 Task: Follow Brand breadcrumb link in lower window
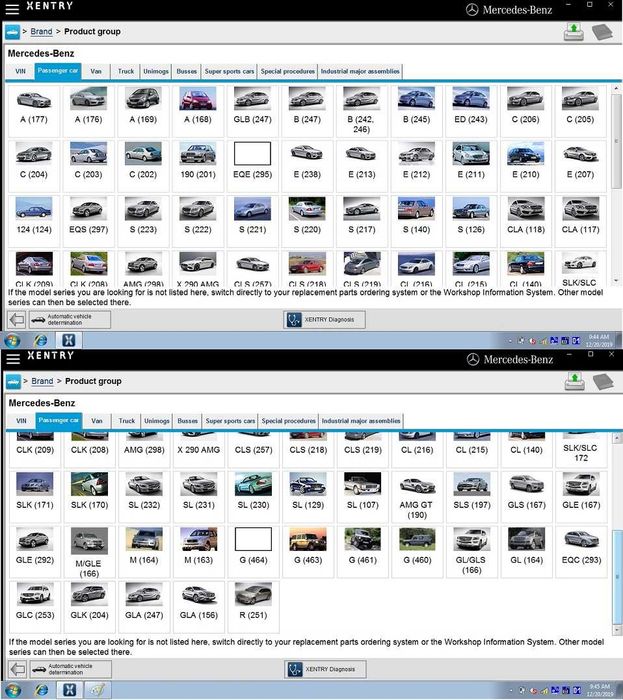[42, 381]
